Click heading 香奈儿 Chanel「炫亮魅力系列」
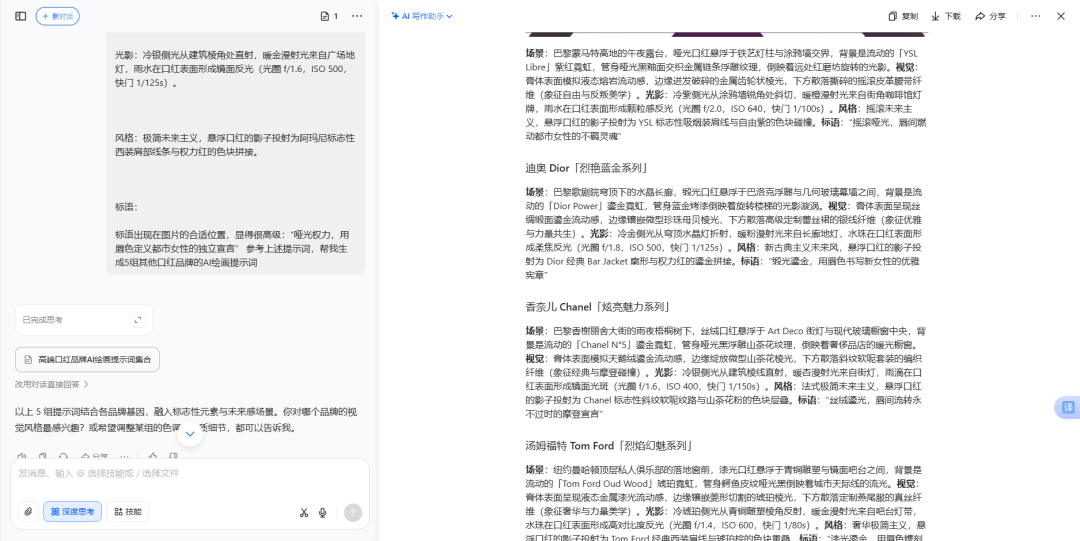 pyautogui.click(x=598, y=307)
